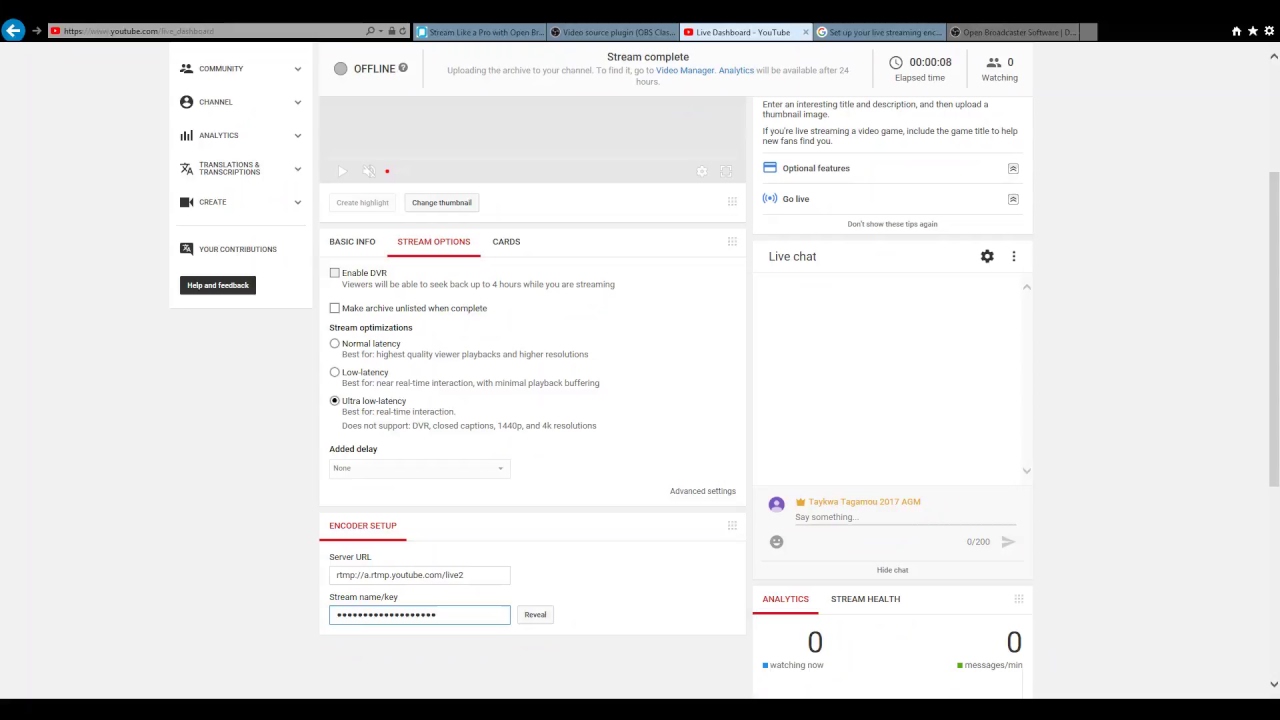
Task: Open browser favorites star icon
Action: click(1253, 32)
